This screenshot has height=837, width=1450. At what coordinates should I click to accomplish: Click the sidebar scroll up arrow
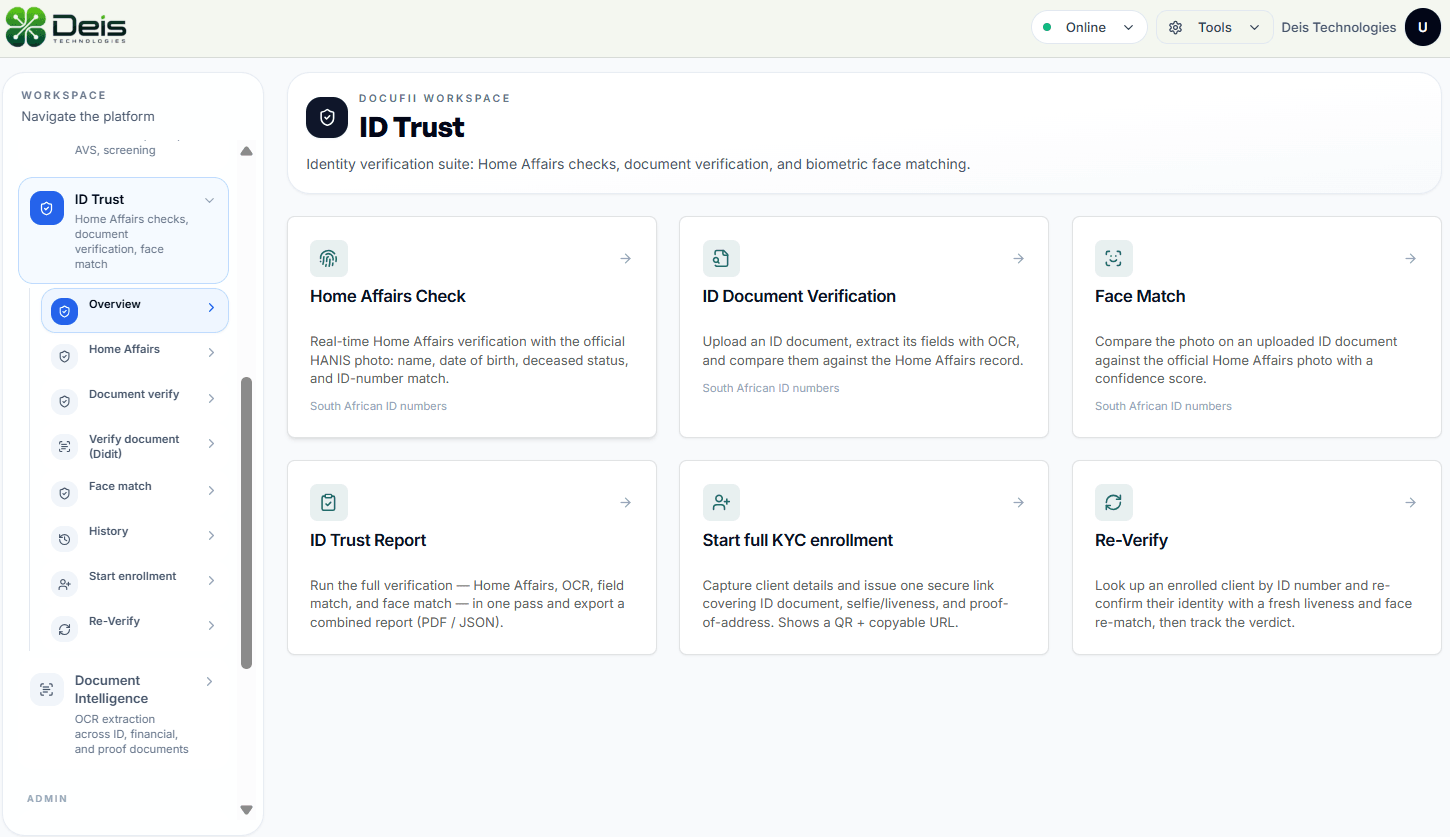click(x=247, y=151)
